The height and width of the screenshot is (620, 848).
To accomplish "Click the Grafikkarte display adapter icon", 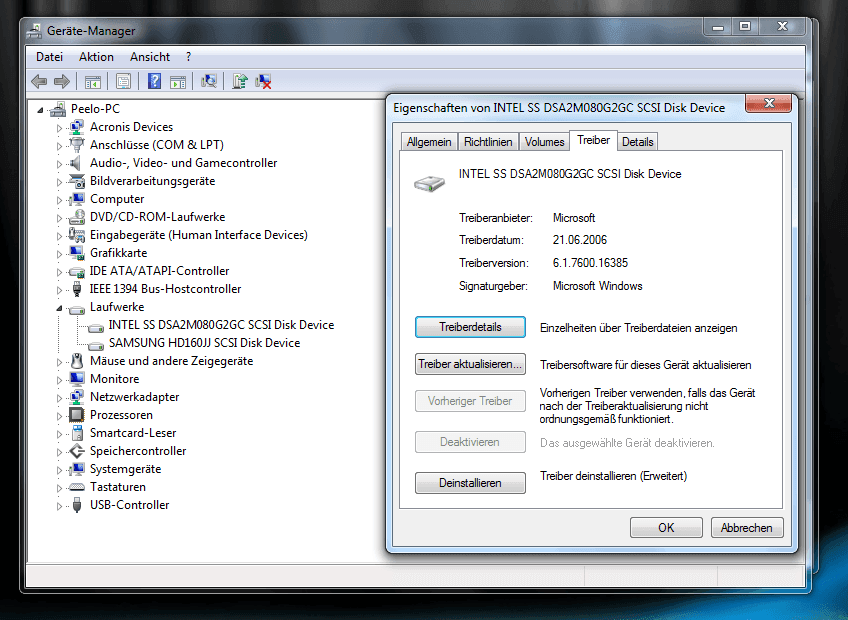I will (x=77, y=253).
